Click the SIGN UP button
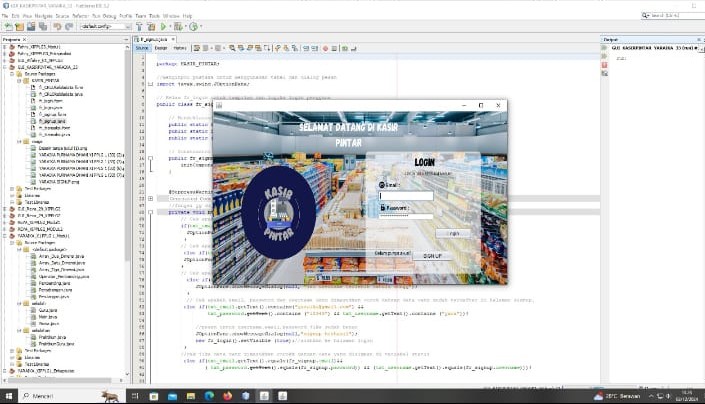The width and height of the screenshot is (705, 404). point(432,255)
